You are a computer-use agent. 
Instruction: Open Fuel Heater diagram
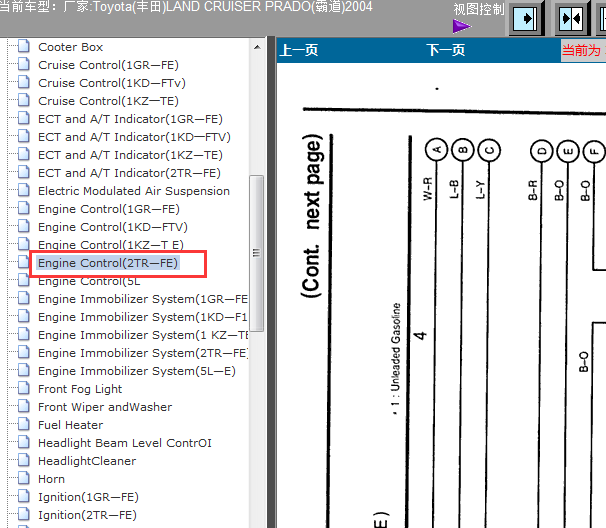[70, 425]
